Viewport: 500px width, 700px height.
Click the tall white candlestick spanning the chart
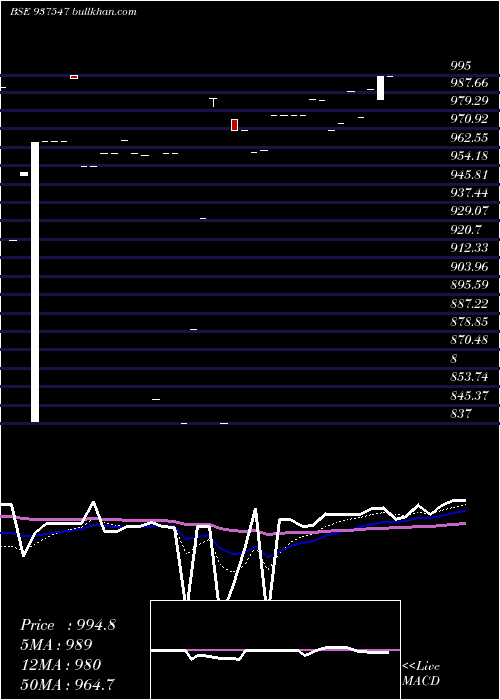35,282
